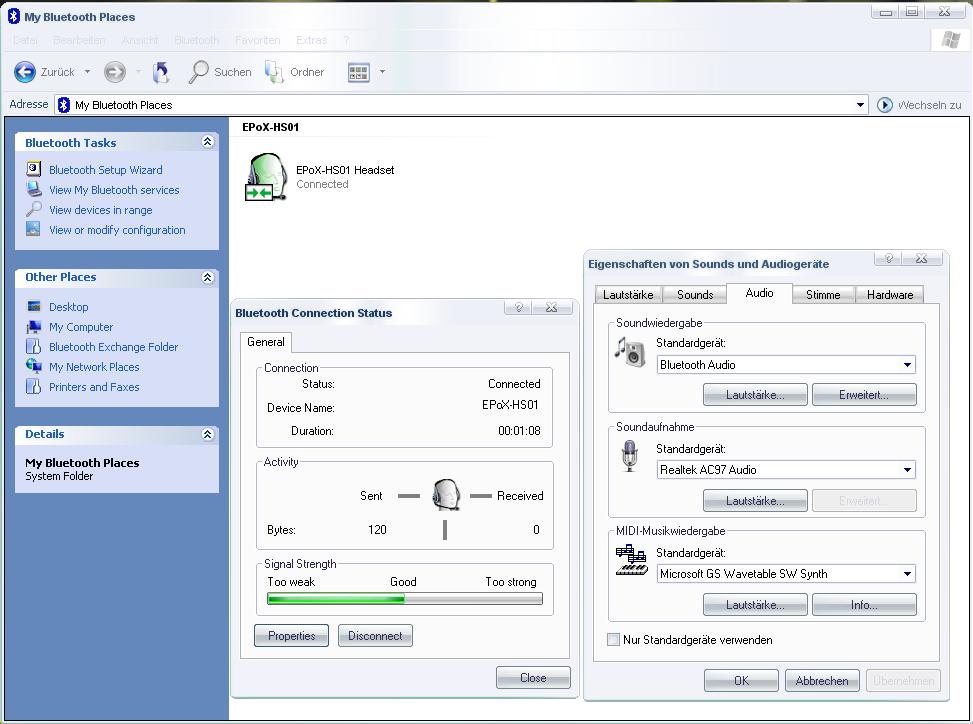Click microphone icon in Soundaufnahme group
The image size is (973, 724).
(x=629, y=455)
